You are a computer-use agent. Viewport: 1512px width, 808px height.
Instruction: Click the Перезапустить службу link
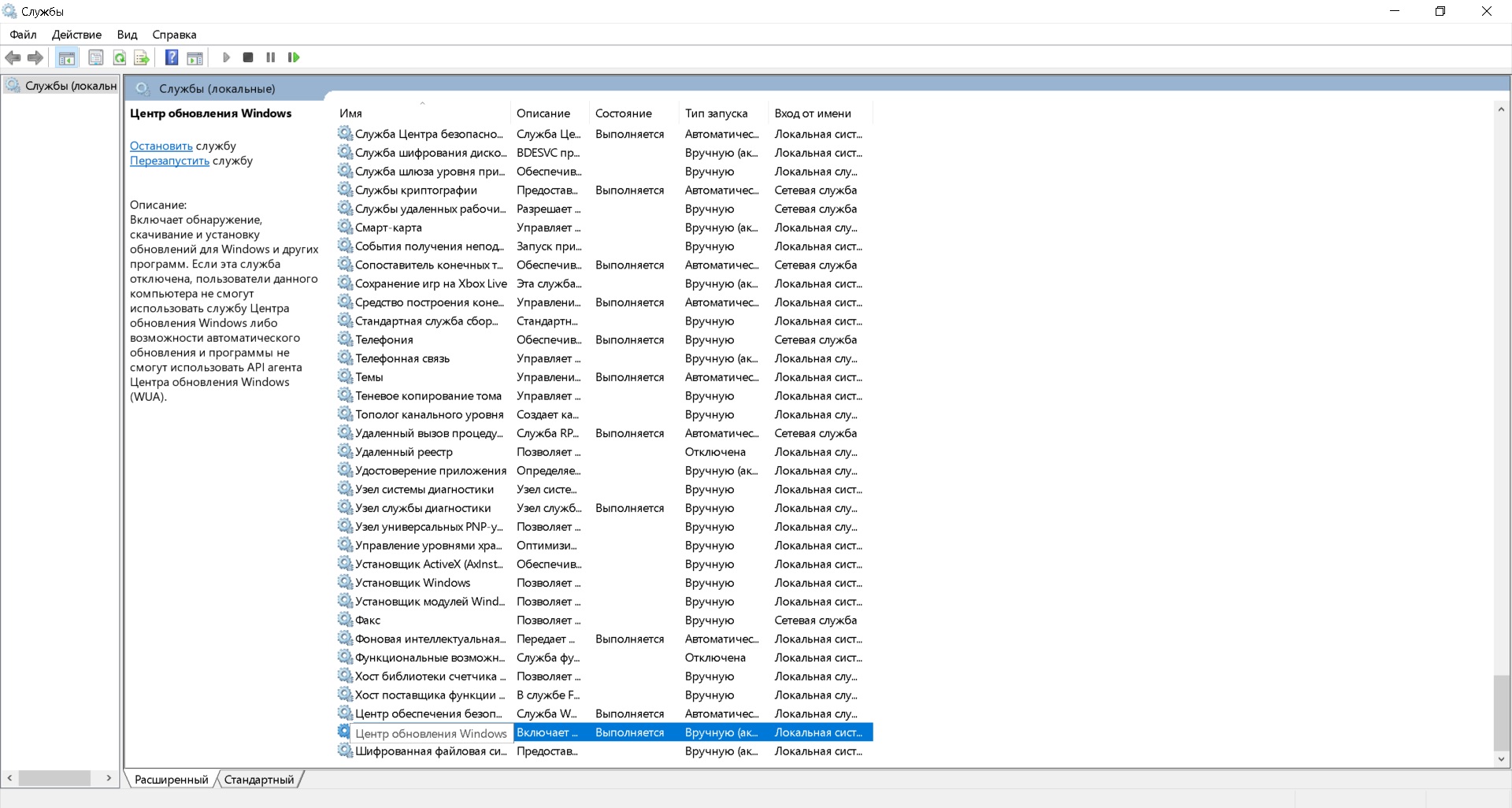point(169,161)
